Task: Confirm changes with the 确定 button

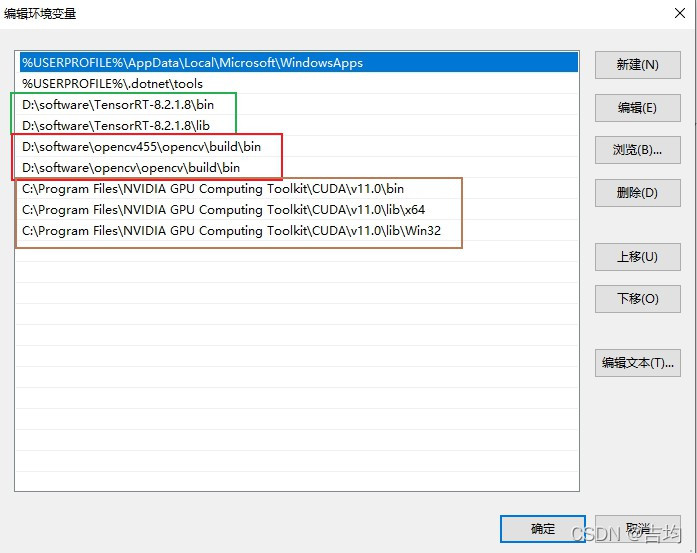Action: (x=543, y=529)
